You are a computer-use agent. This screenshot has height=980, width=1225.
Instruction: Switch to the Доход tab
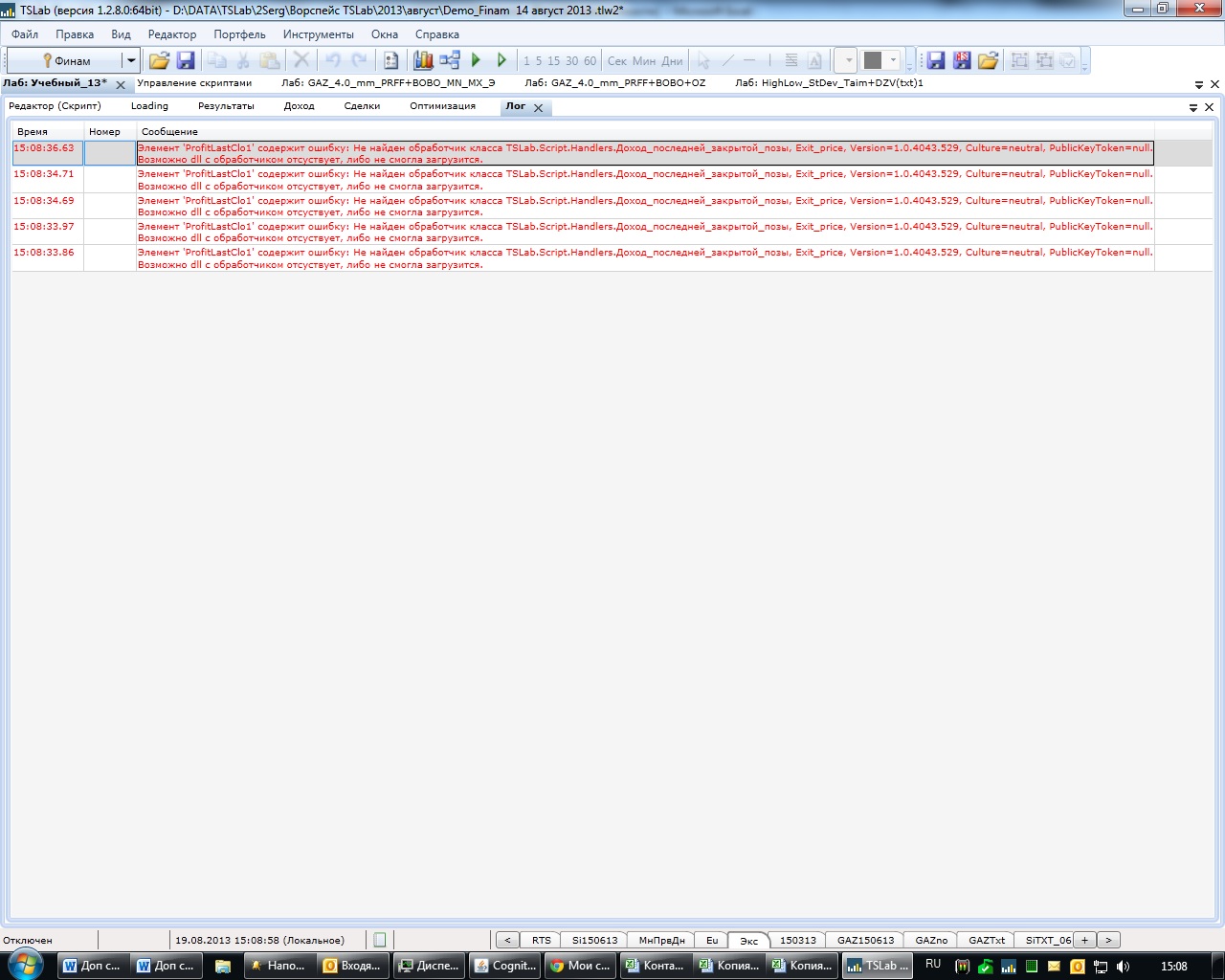click(x=299, y=106)
